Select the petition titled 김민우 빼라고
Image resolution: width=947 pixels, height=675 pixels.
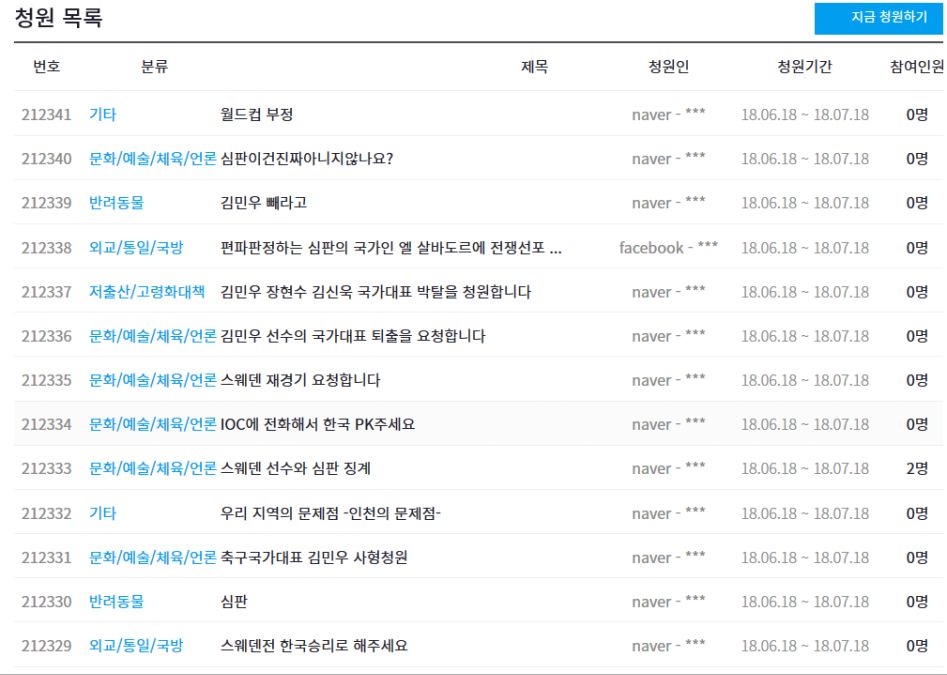[x=263, y=203]
